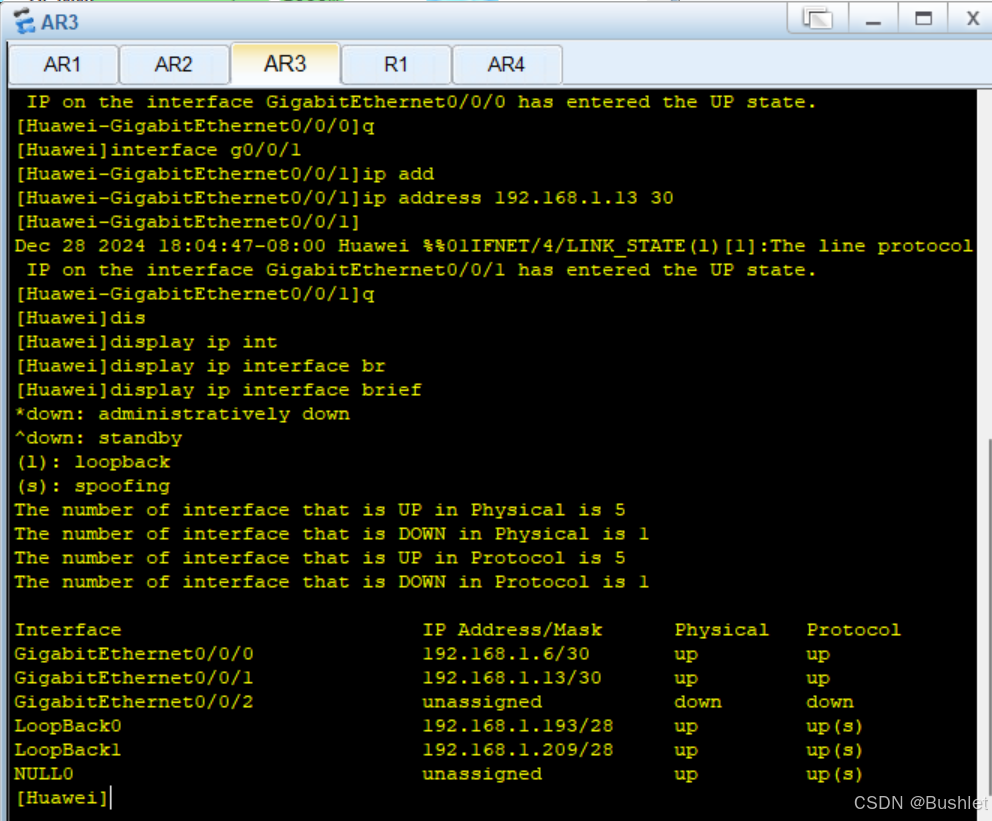Image resolution: width=992 pixels, height=821 pixels.
Task: Click the AR3 window title icon
Action: point(25,22)
